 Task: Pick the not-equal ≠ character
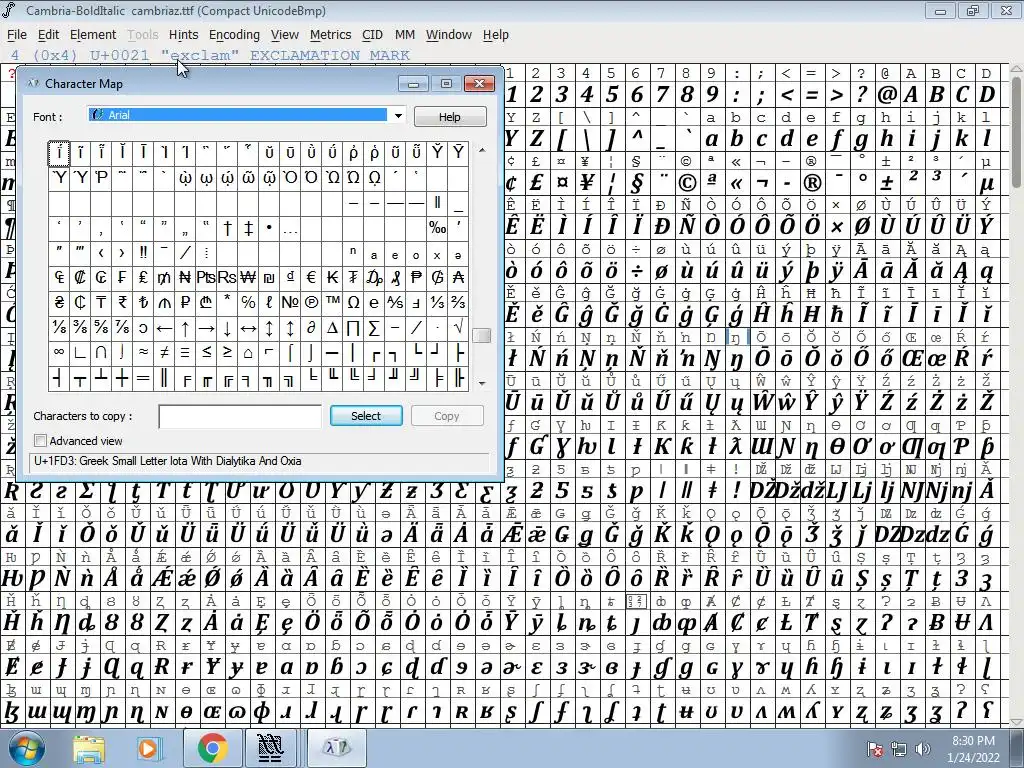(165, 353)
